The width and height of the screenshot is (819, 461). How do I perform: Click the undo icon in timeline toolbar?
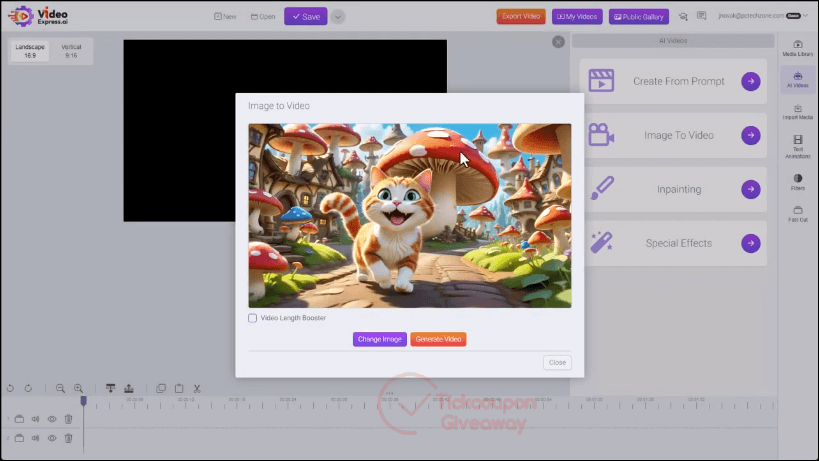[10, 388]
